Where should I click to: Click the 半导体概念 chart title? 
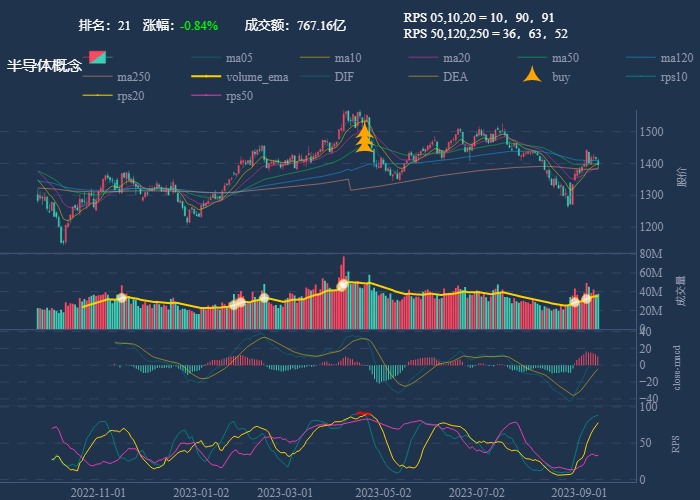pos(45,66)
